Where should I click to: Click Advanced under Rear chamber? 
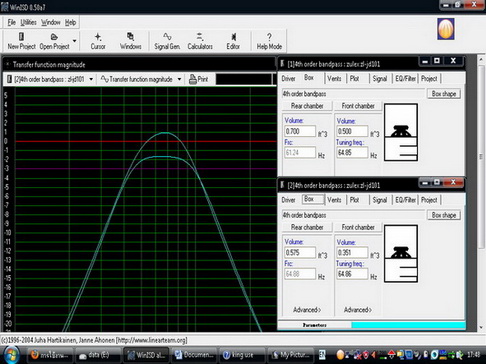pos(307,310)
